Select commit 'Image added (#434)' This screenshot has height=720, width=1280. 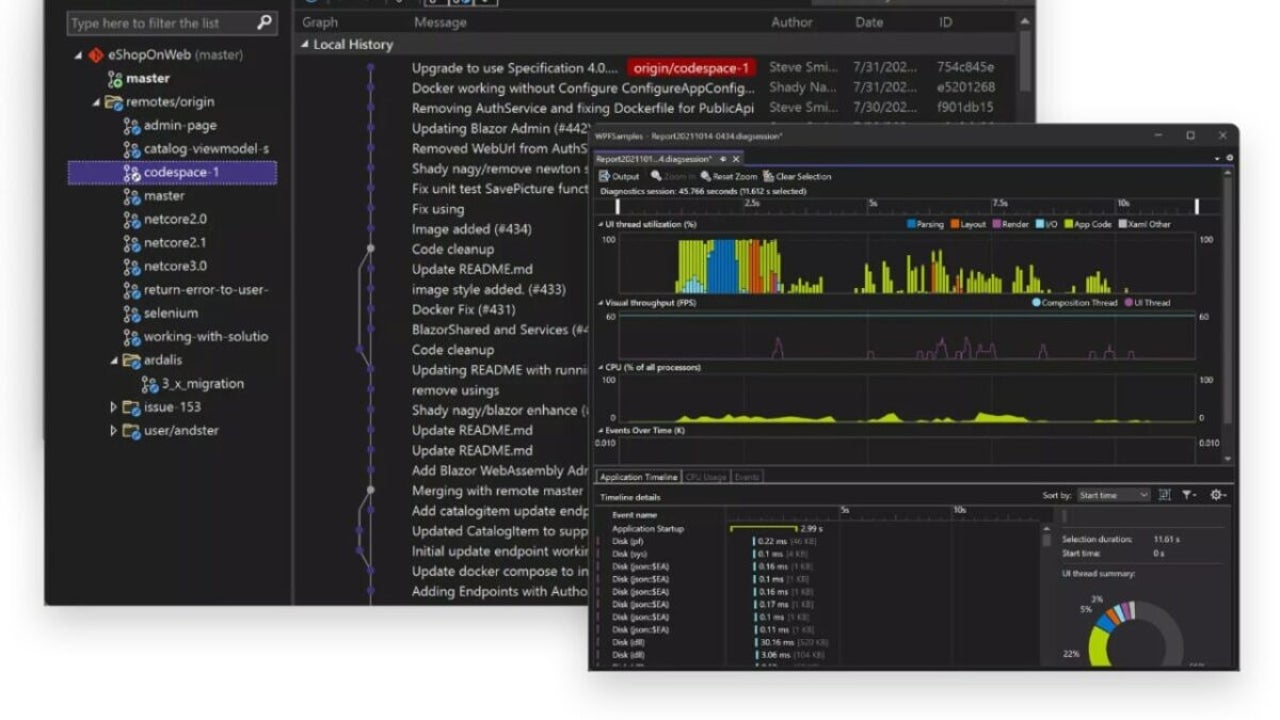pos(472,229)
